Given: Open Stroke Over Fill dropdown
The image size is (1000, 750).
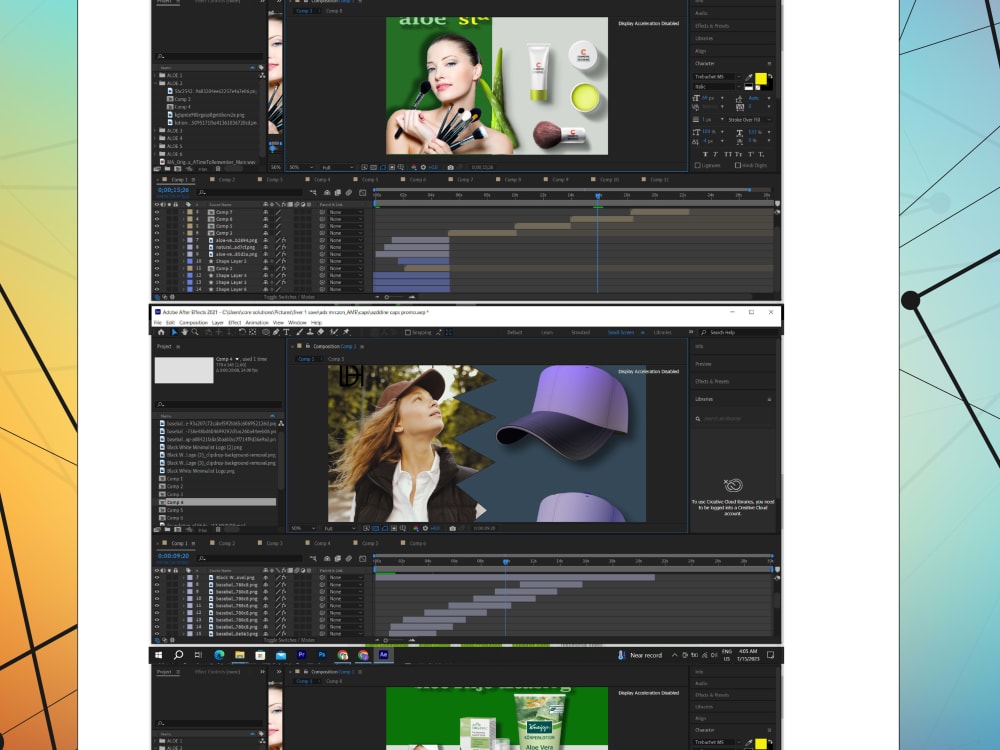Looking at the screenshot, I should pos(749,119).
